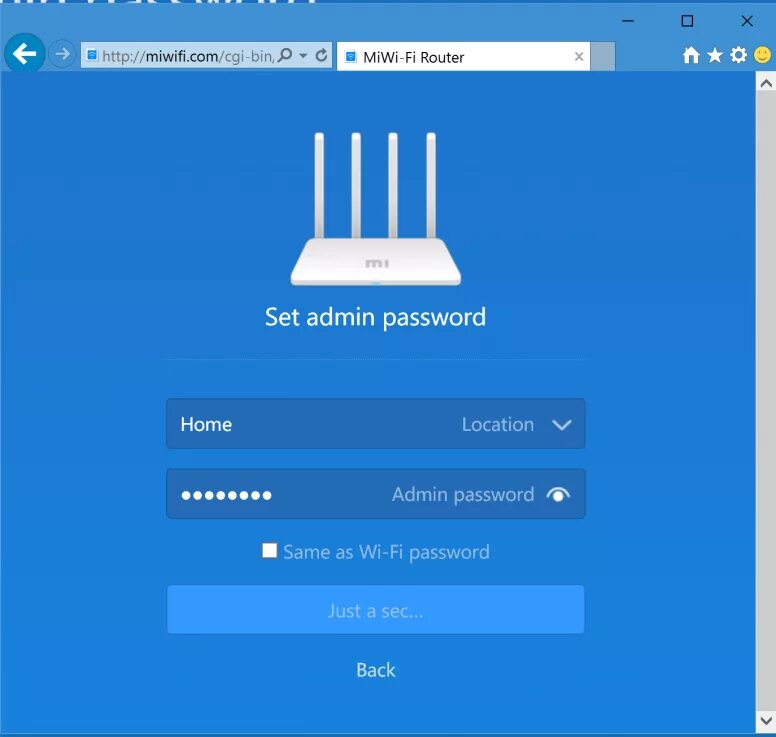Click the Just a sec... button
This screenshot has width=776, height=737.
pos(376,610)
